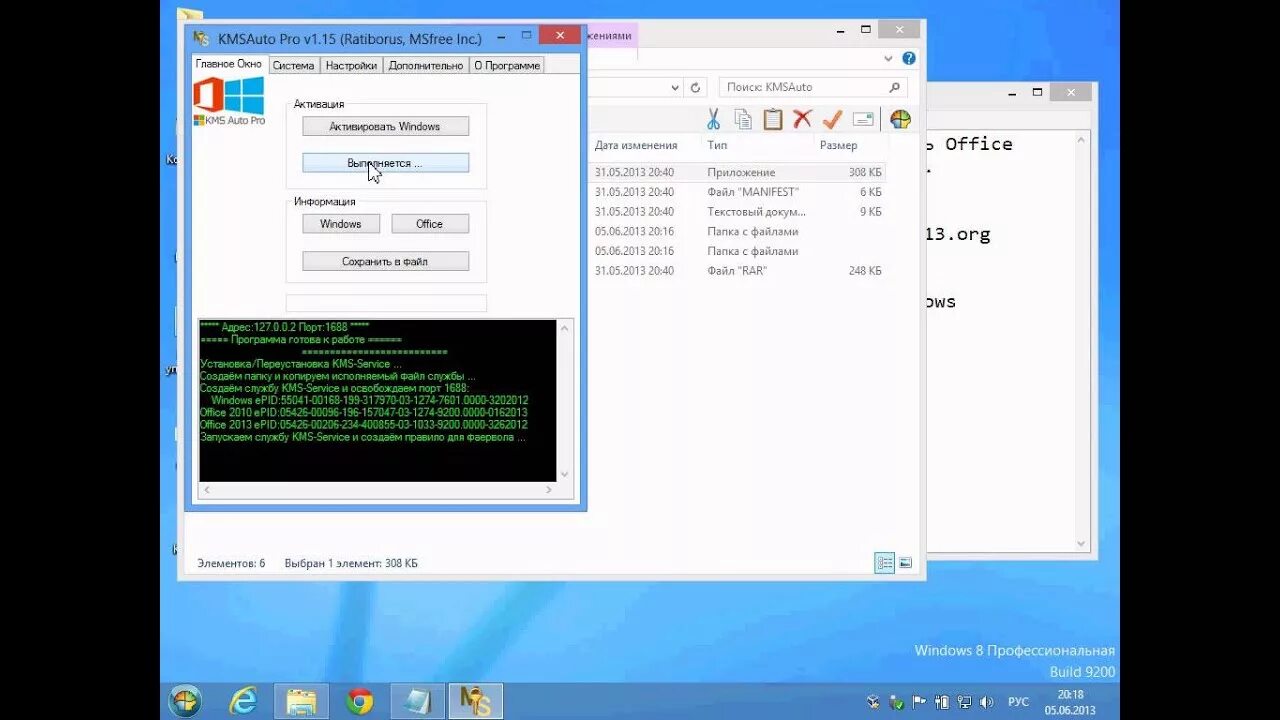Open Google Chrome from the taskbar
The height and width of the screenshot is (720, 1280).
coord(359,701)
